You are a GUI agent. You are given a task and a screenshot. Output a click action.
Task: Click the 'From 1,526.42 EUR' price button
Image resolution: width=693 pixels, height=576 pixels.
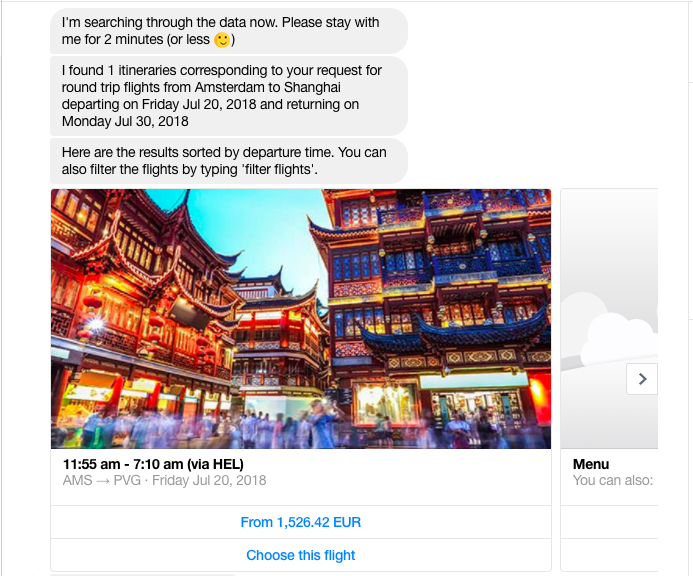pos(301,522)
